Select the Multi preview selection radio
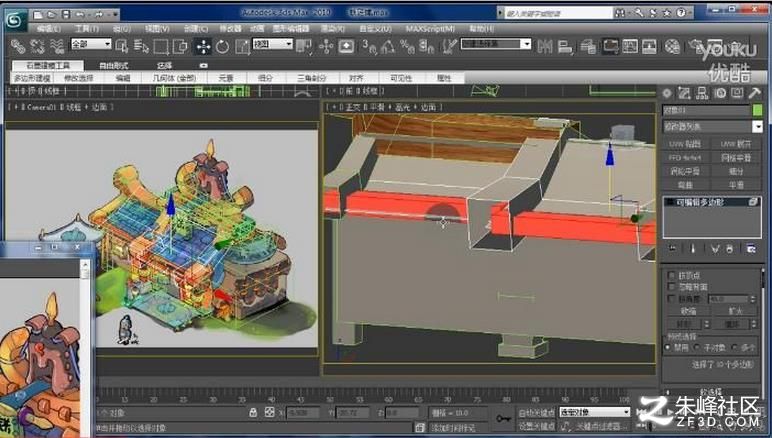This screenshot has height=438, width=772. point(734,347)
